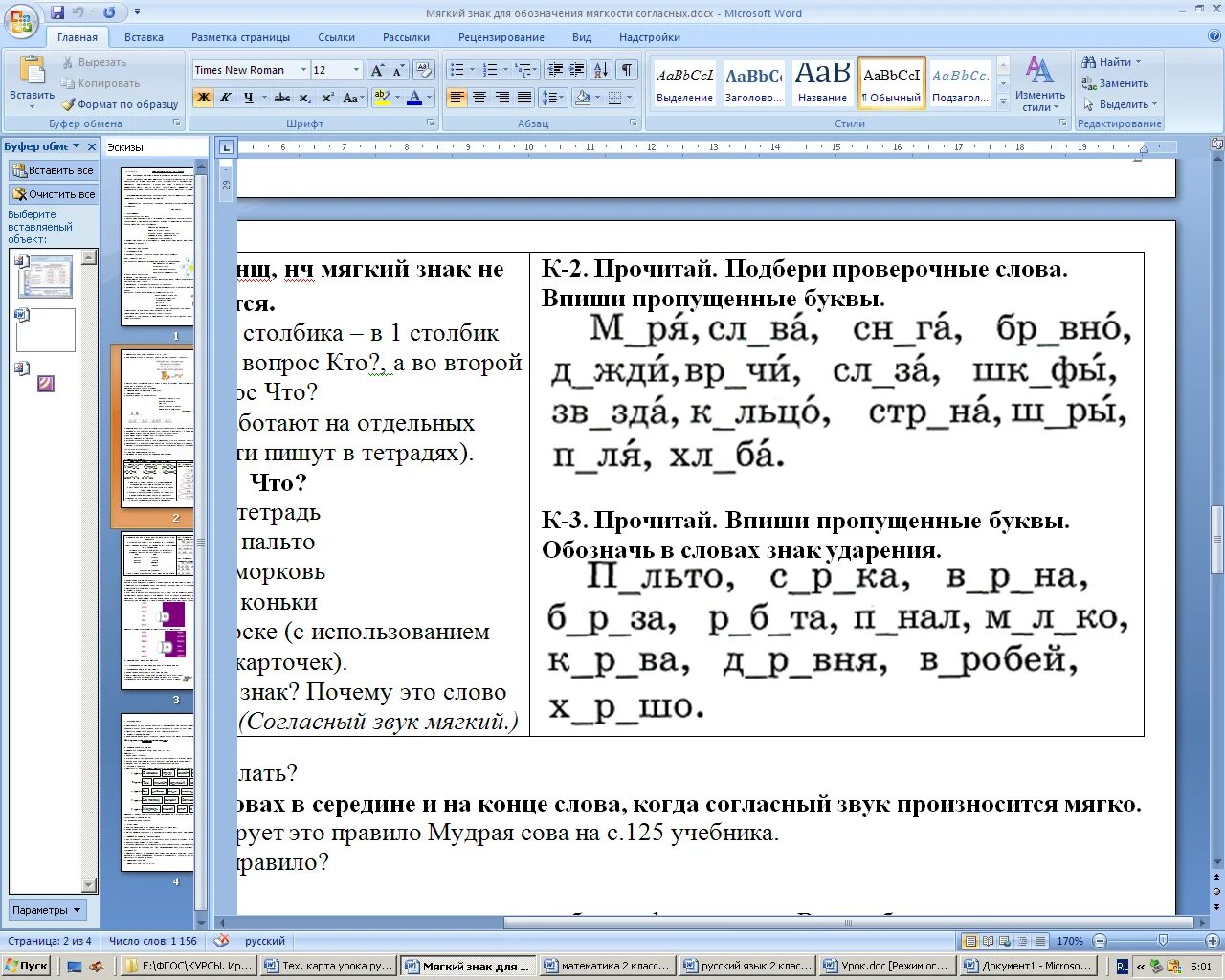Click Заменить in Редактирование group

[x=1115, y=83]
